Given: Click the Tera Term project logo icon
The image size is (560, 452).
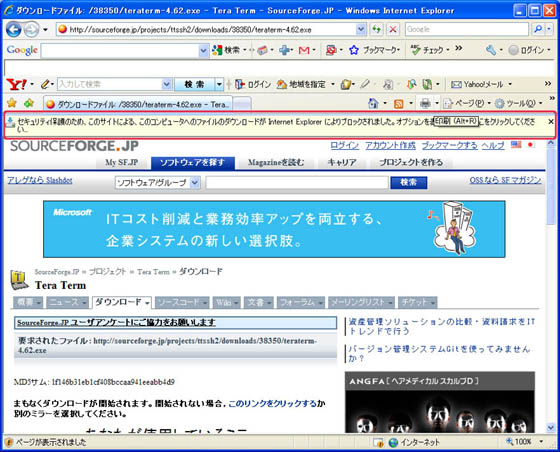Looking at the screenshot, I should [x=19, y=280].
